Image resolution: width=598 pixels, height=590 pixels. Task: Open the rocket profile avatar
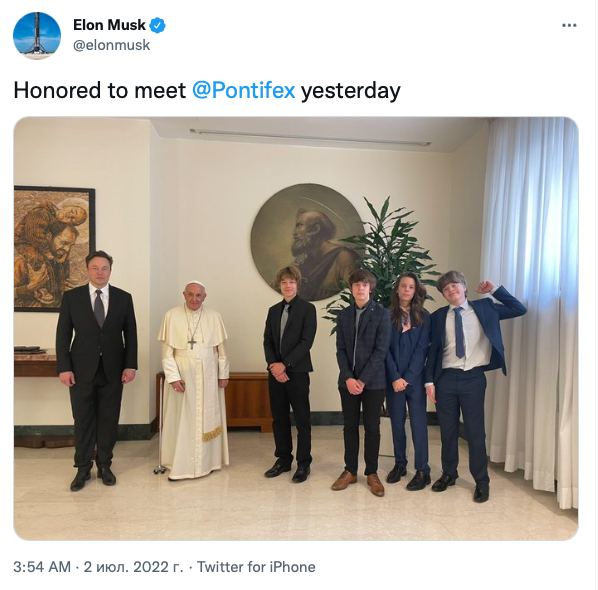point(37,35)
